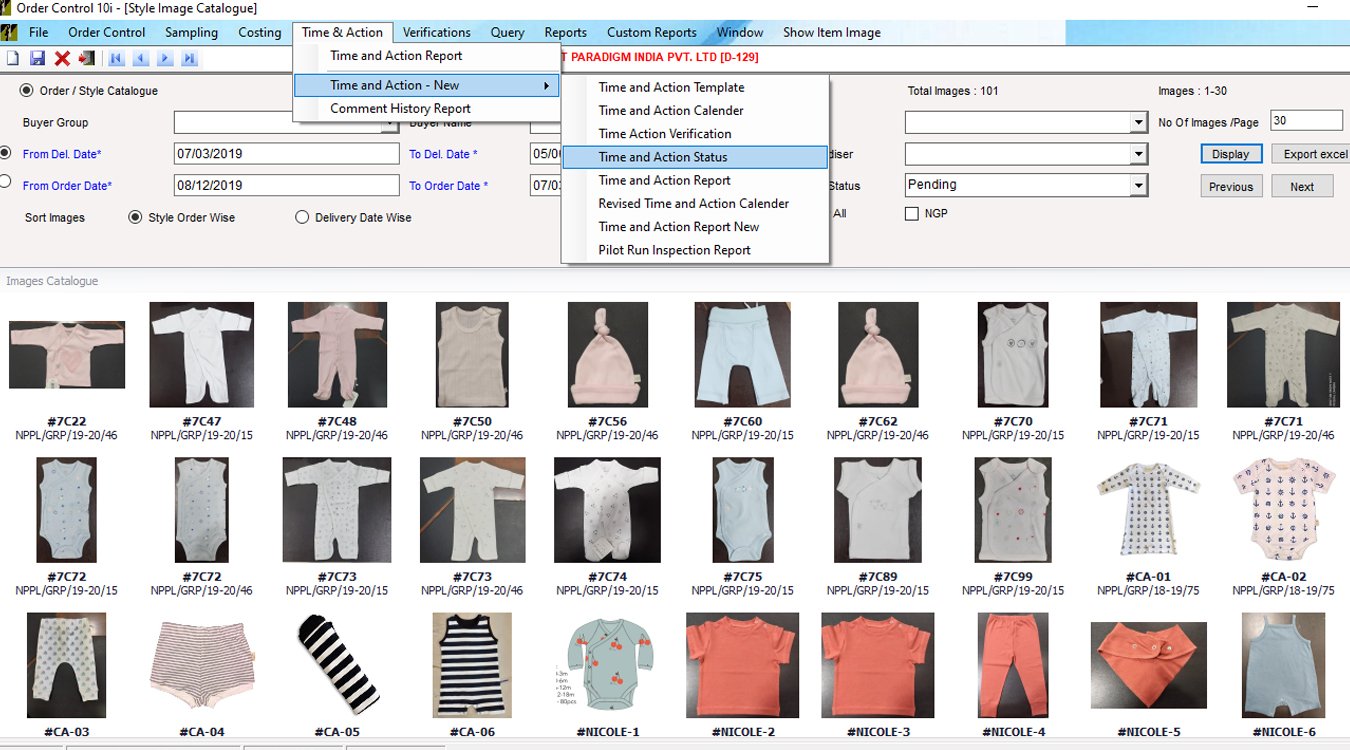Click the Exit door icon in toolbar

[86, 59]
